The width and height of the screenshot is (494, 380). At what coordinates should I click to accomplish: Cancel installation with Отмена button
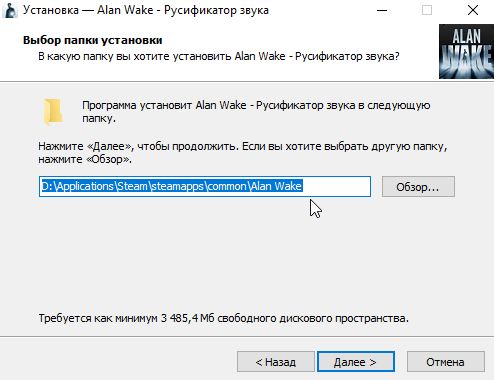(445, 362)
